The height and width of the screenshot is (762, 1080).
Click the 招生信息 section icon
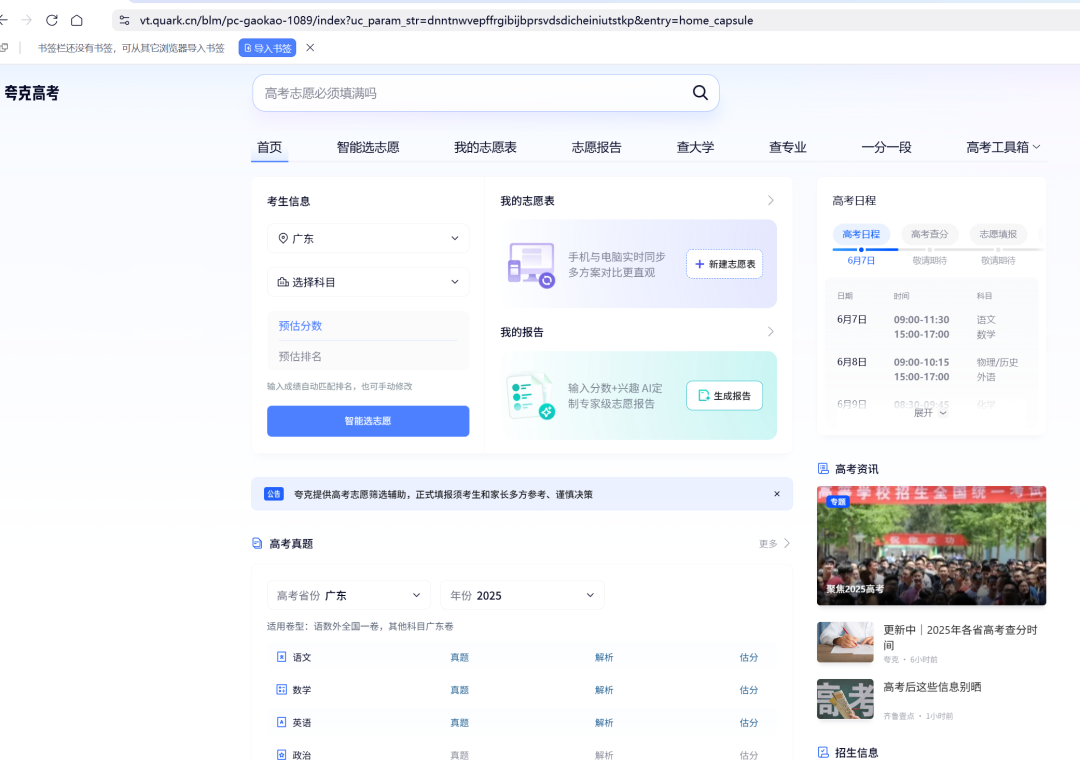pos(823,752)
